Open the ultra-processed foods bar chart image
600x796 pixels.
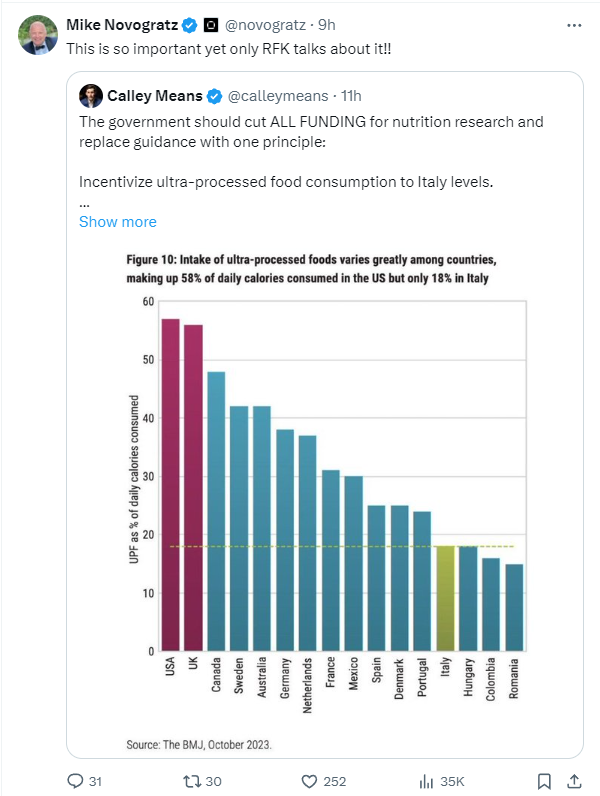point(324,490)
